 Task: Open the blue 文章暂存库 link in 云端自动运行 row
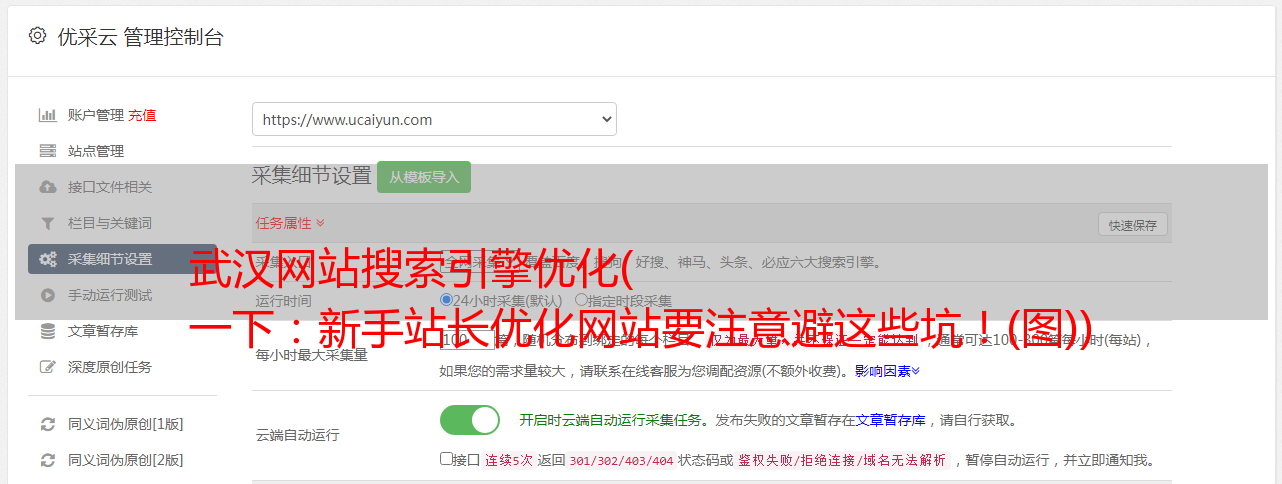890,420
